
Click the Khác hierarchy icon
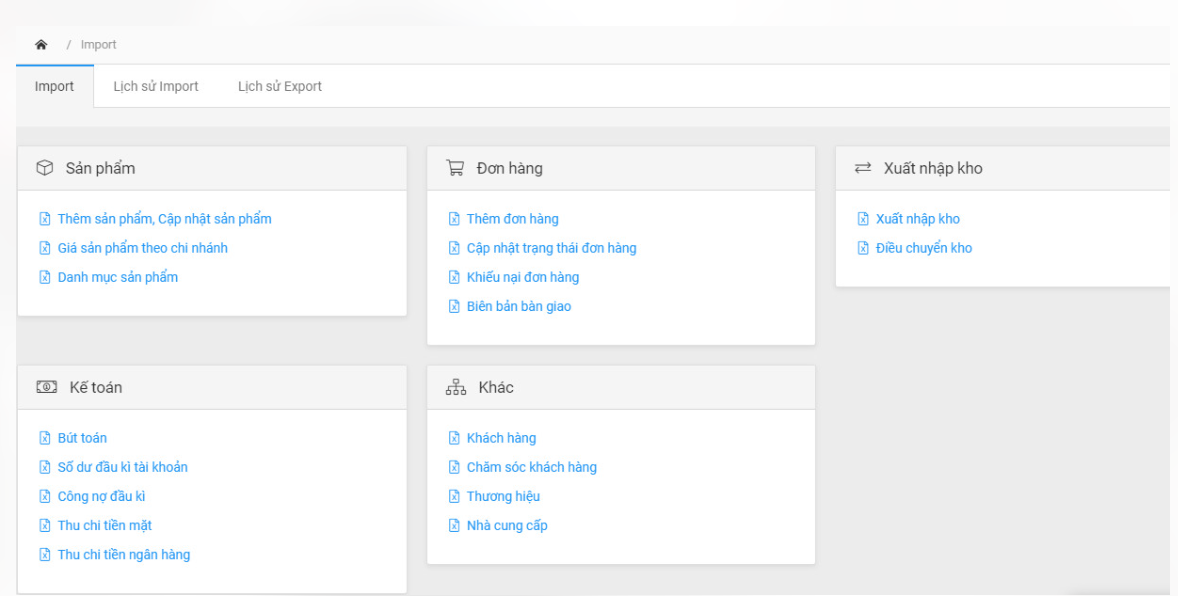(456, 387)
